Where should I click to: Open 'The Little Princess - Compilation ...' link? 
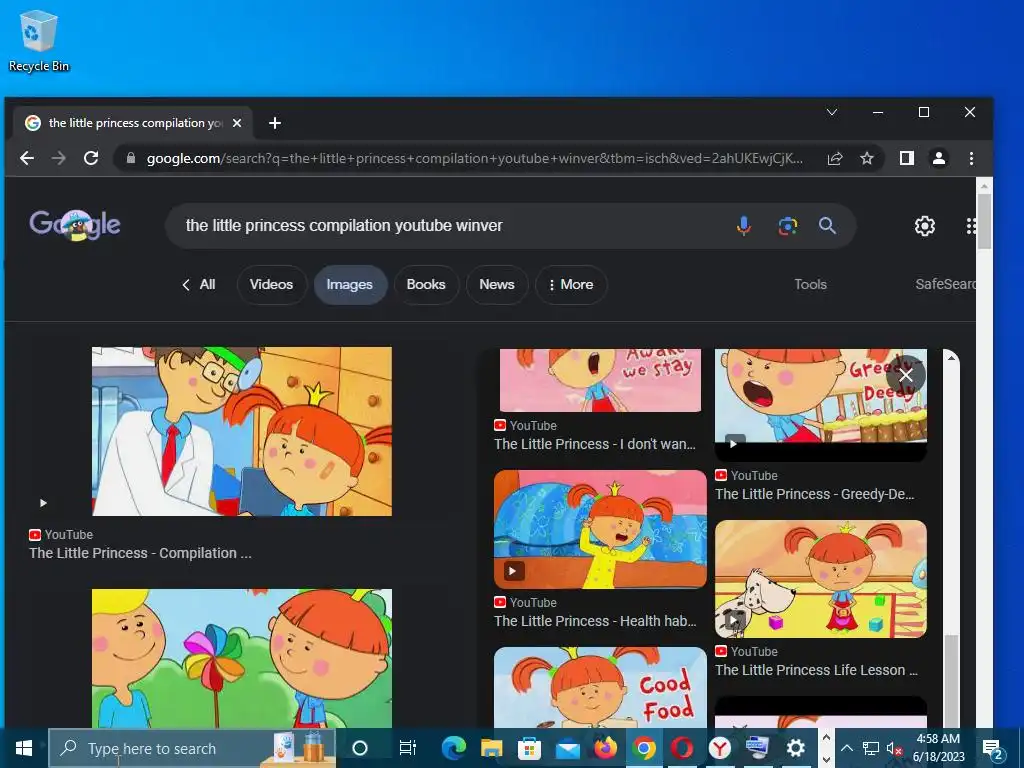[x=140, y=553]
